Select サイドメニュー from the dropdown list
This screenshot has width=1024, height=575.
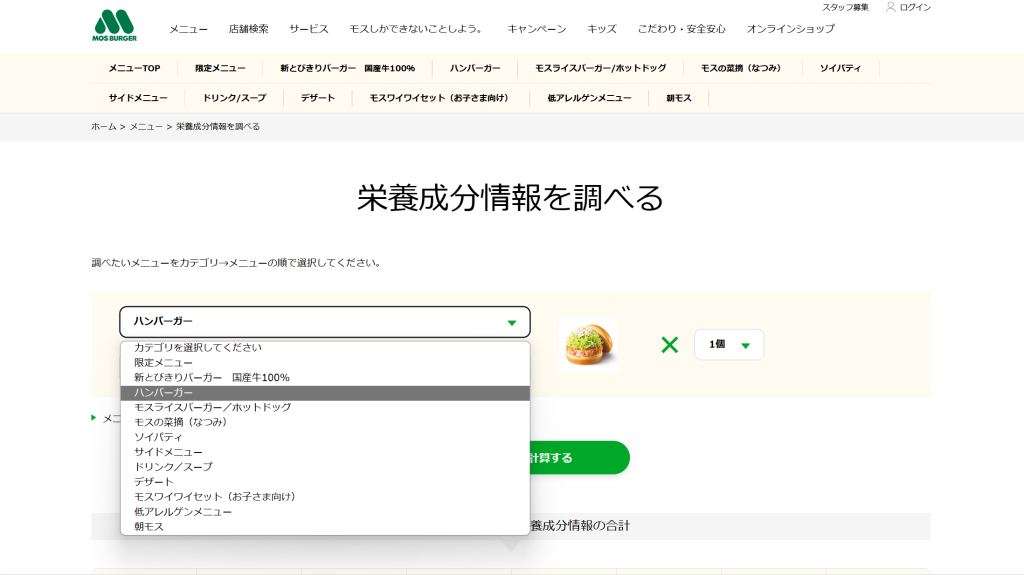point(168,452)
